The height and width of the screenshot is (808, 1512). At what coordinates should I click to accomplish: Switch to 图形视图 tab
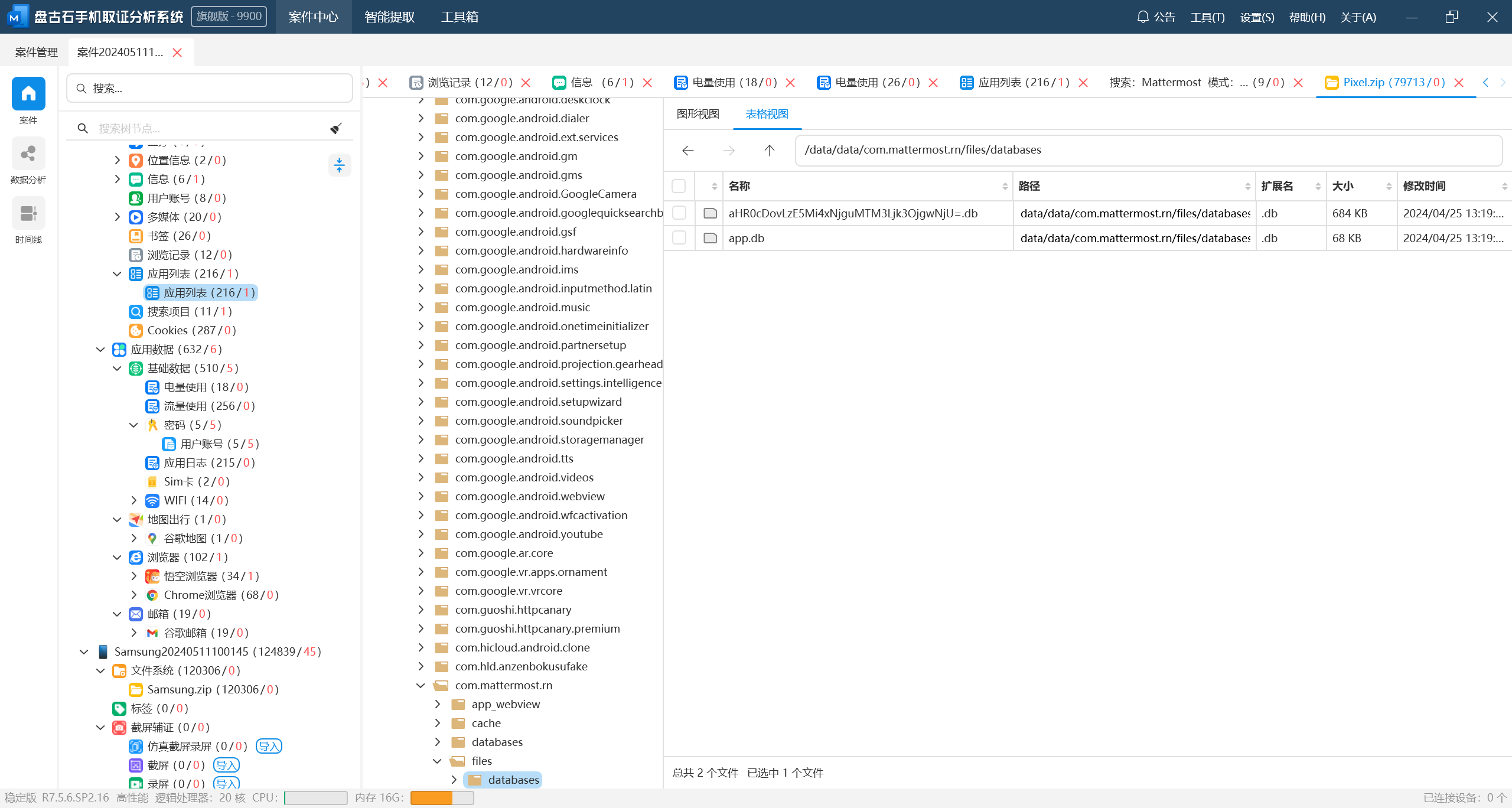point(698,114)
